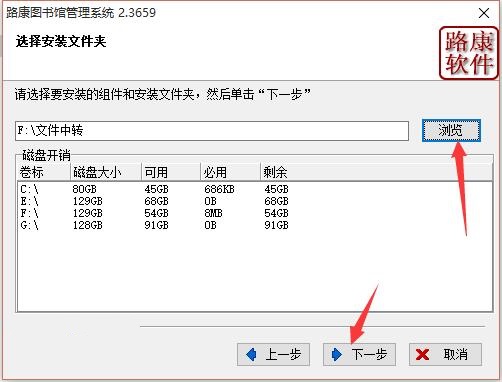This screenshot has width=502, height=382.
Task: Click the window title 路康图书馆管理系统 2.3659
Action: point(81,13)
